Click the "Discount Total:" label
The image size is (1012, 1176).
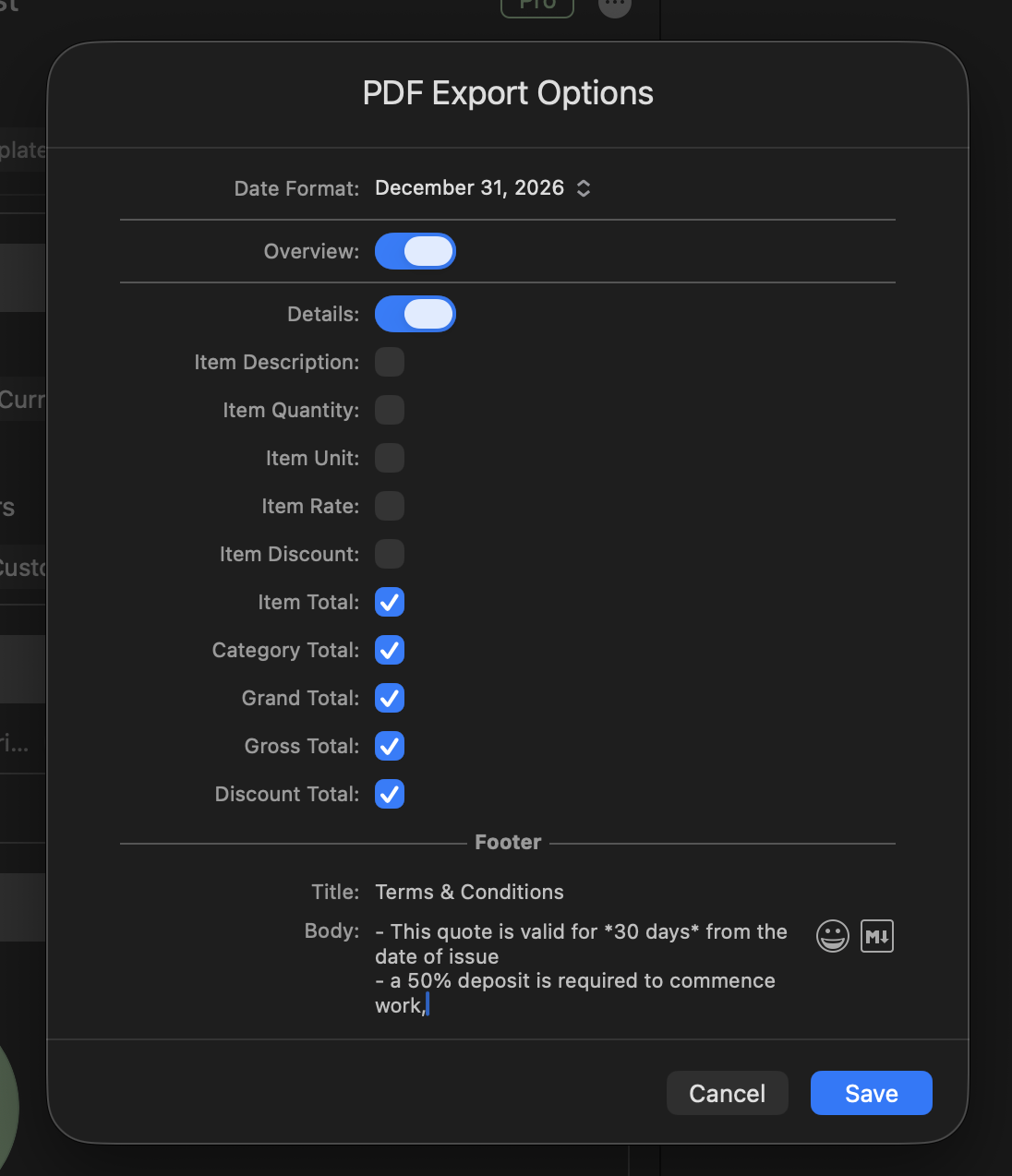tap(287, 794)
